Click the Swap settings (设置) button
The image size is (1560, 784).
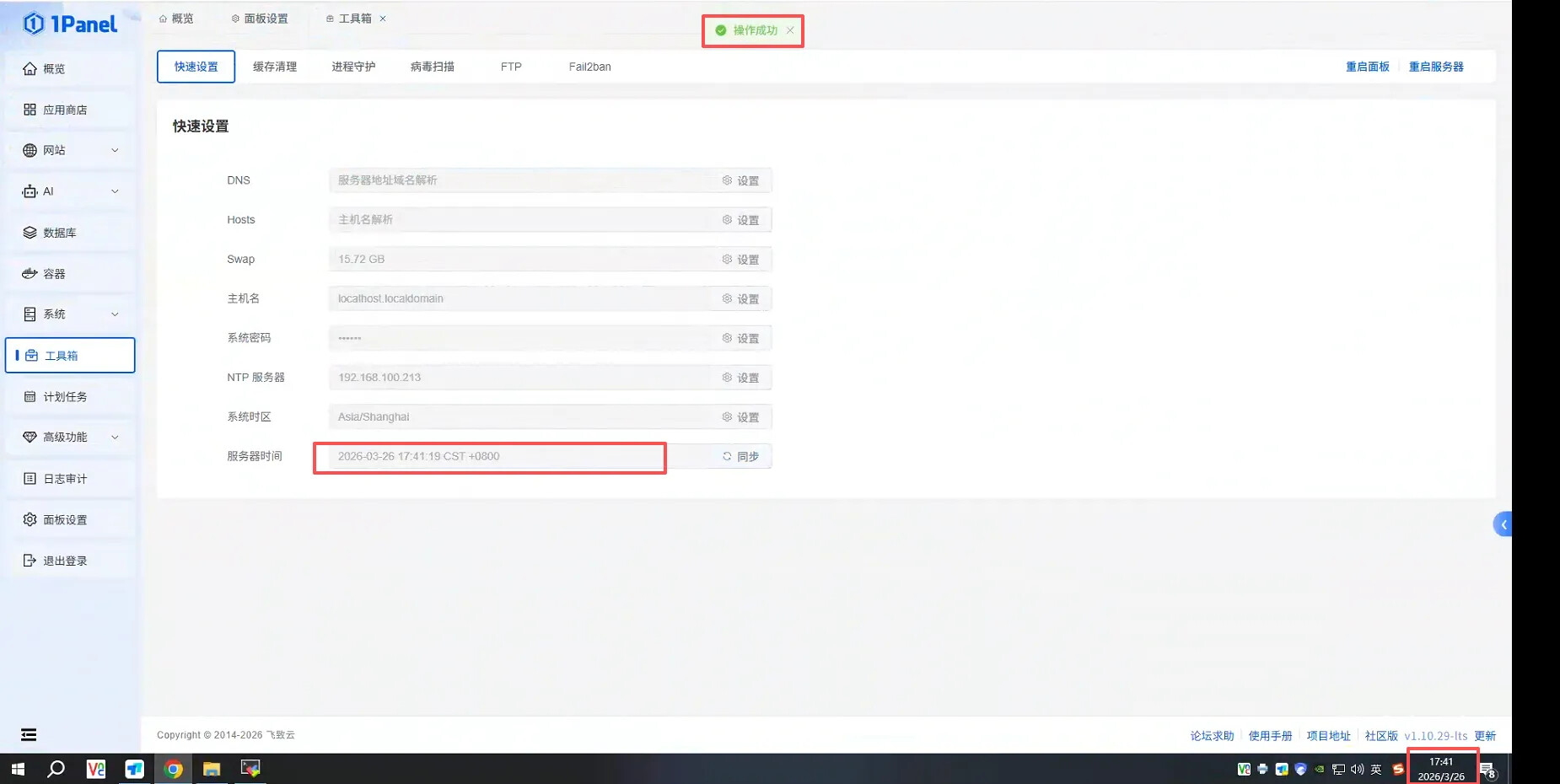[740, 260]
